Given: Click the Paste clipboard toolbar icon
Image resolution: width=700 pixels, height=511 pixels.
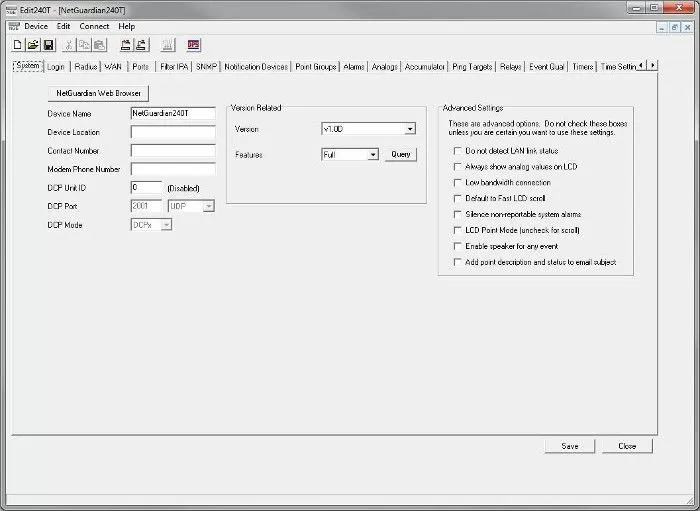Looking at the screenshot, I should 100,45.
